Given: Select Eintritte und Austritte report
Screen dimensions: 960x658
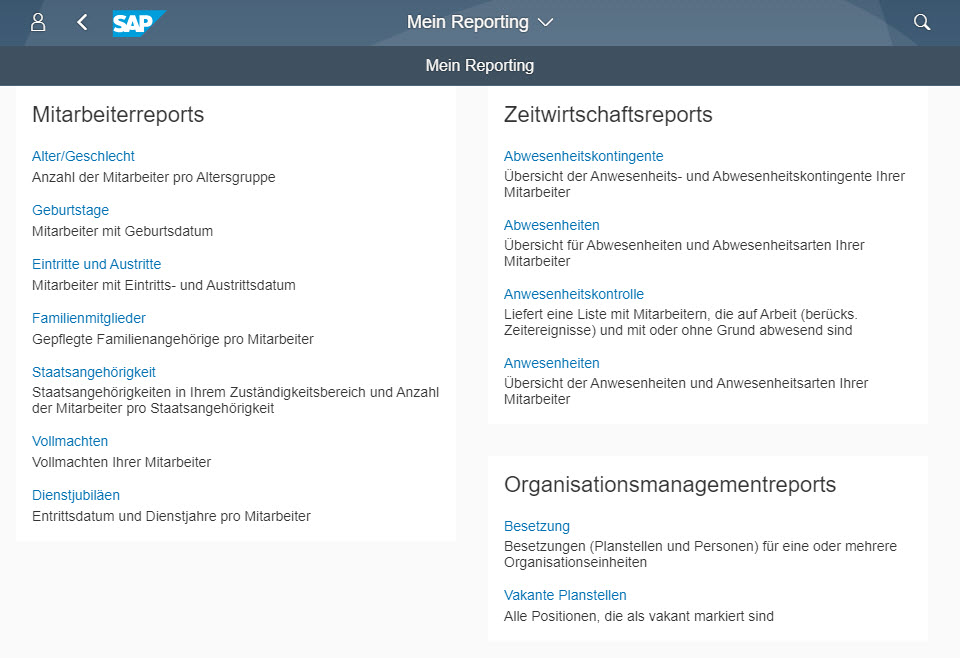Looking at the screenshot, I should (x=97, y=264).
